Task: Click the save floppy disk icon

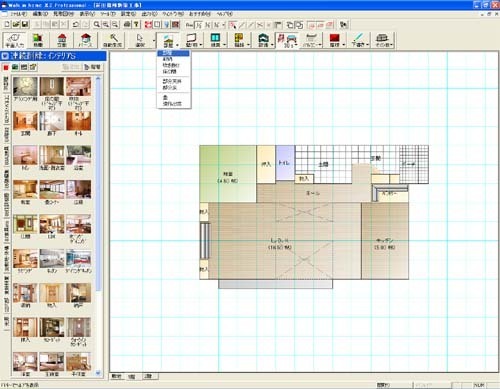Action: pos(25,25)
